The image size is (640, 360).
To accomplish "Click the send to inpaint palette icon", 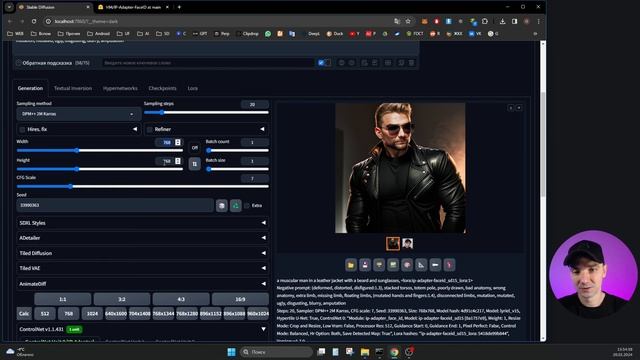I will pyautogui.click(x=407, y=265).
